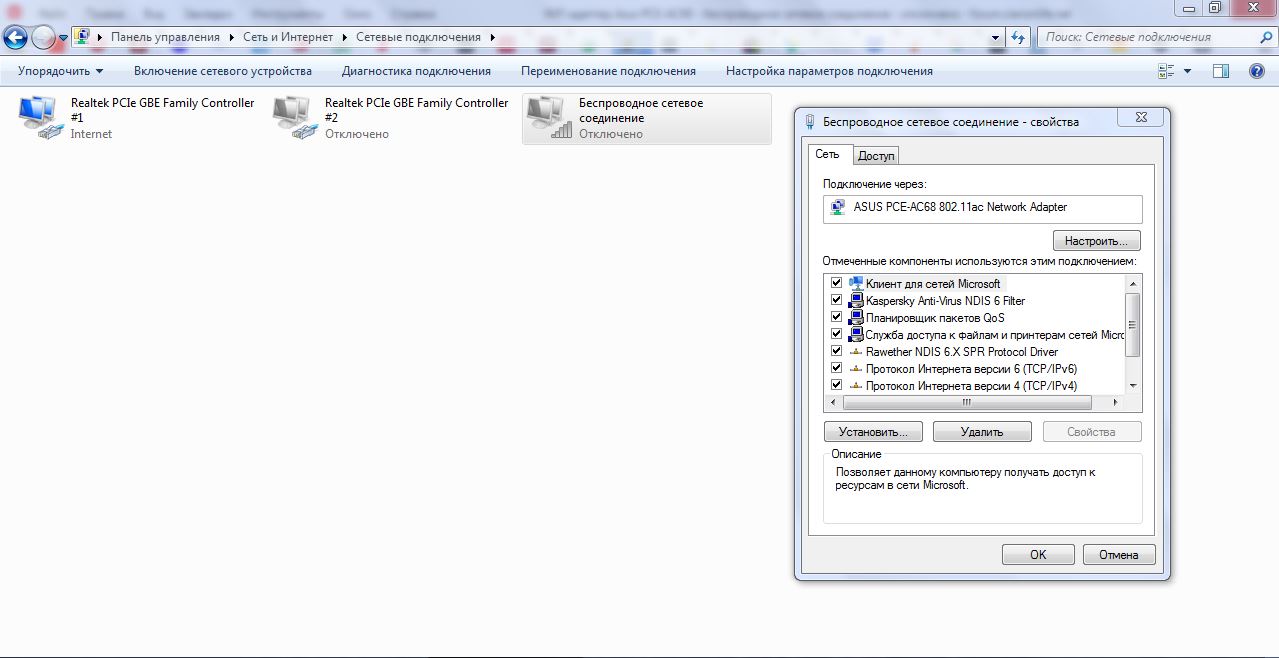Select Realtek PCIe GBE Controller #1 adapter icon
Screen dimensions: 1279x658
pos(41,117)
